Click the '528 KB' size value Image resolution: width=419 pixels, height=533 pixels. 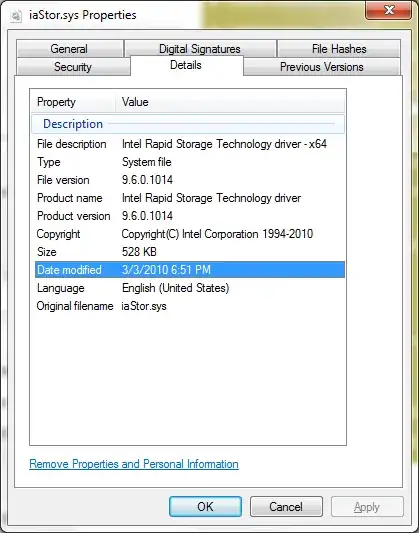(139, 252)
